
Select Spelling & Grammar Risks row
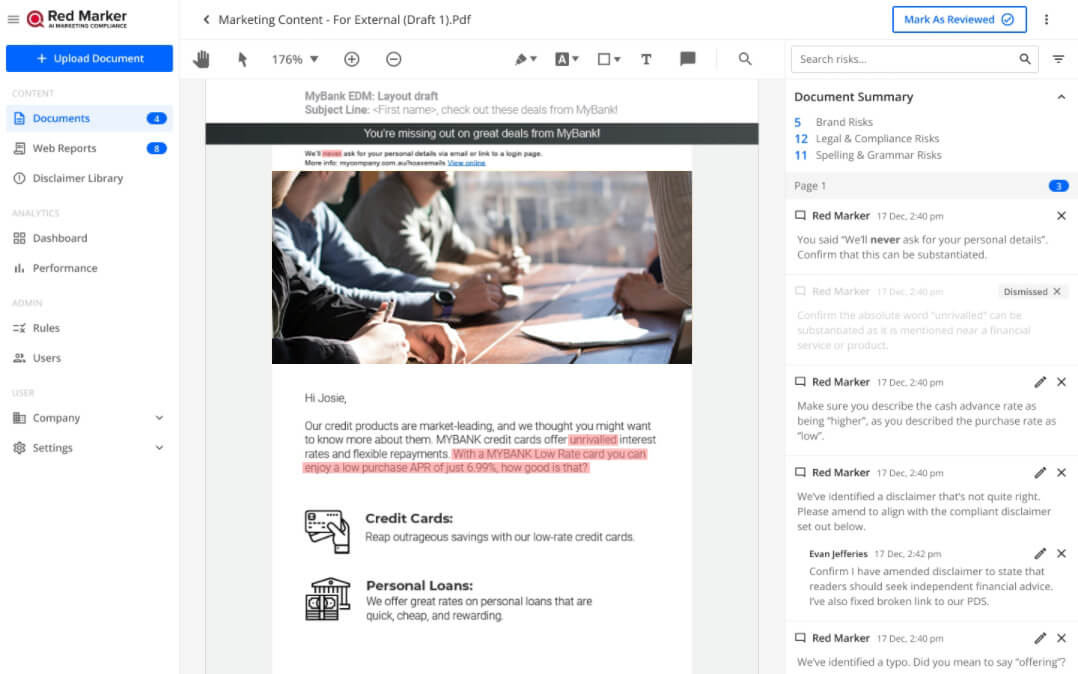click(x=868, y=155)
